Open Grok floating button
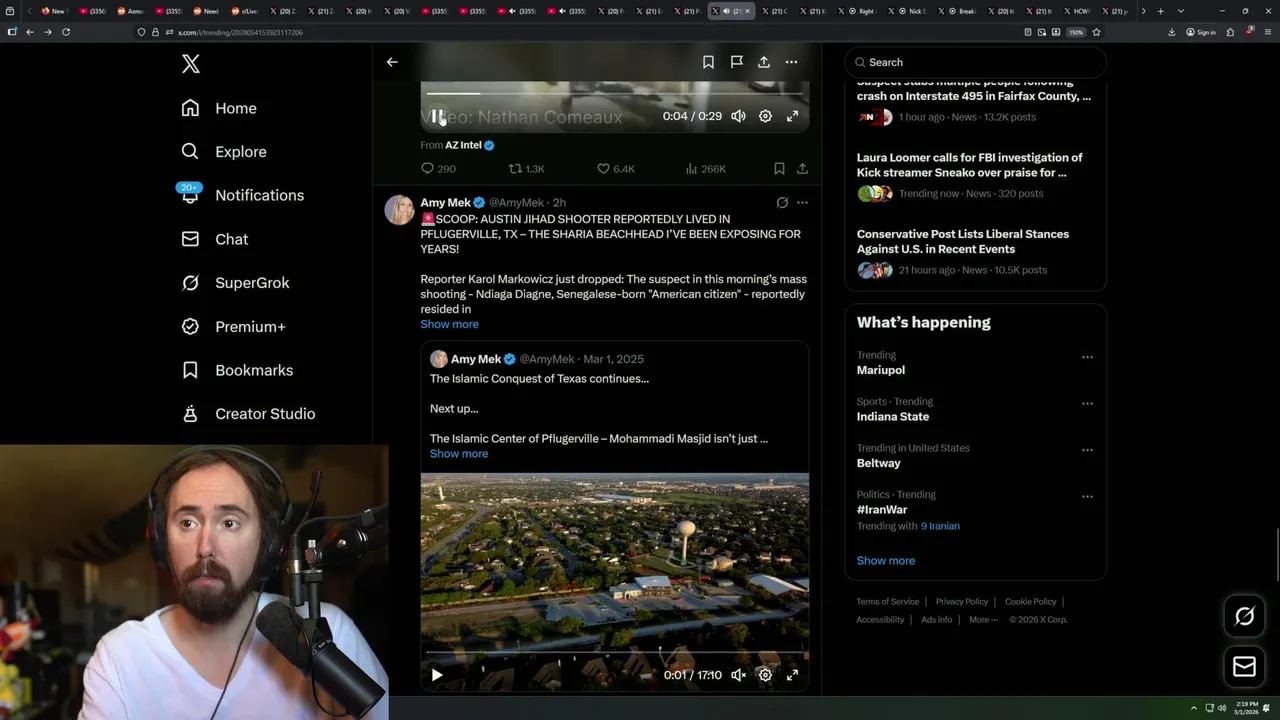 [1245, 617]
